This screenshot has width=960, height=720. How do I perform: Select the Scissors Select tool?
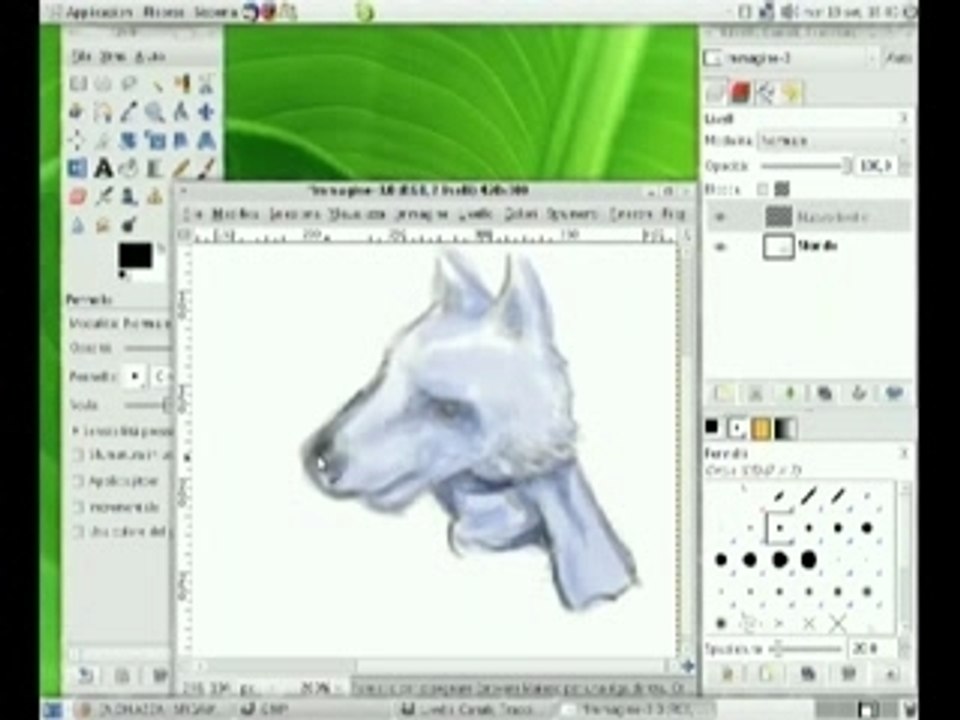[206, 83]
